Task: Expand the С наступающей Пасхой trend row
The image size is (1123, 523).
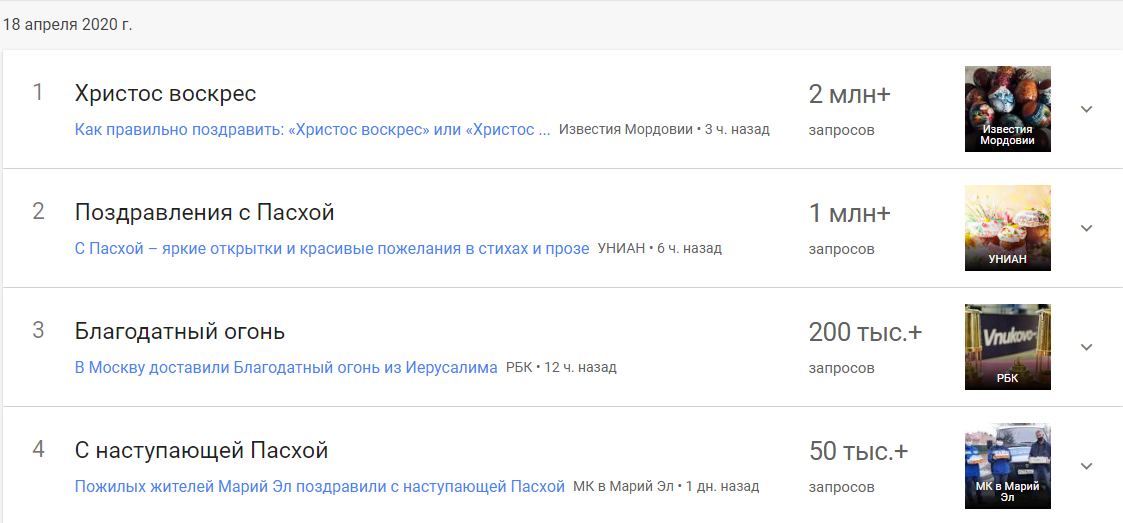Action: (x=1086, y=466)
